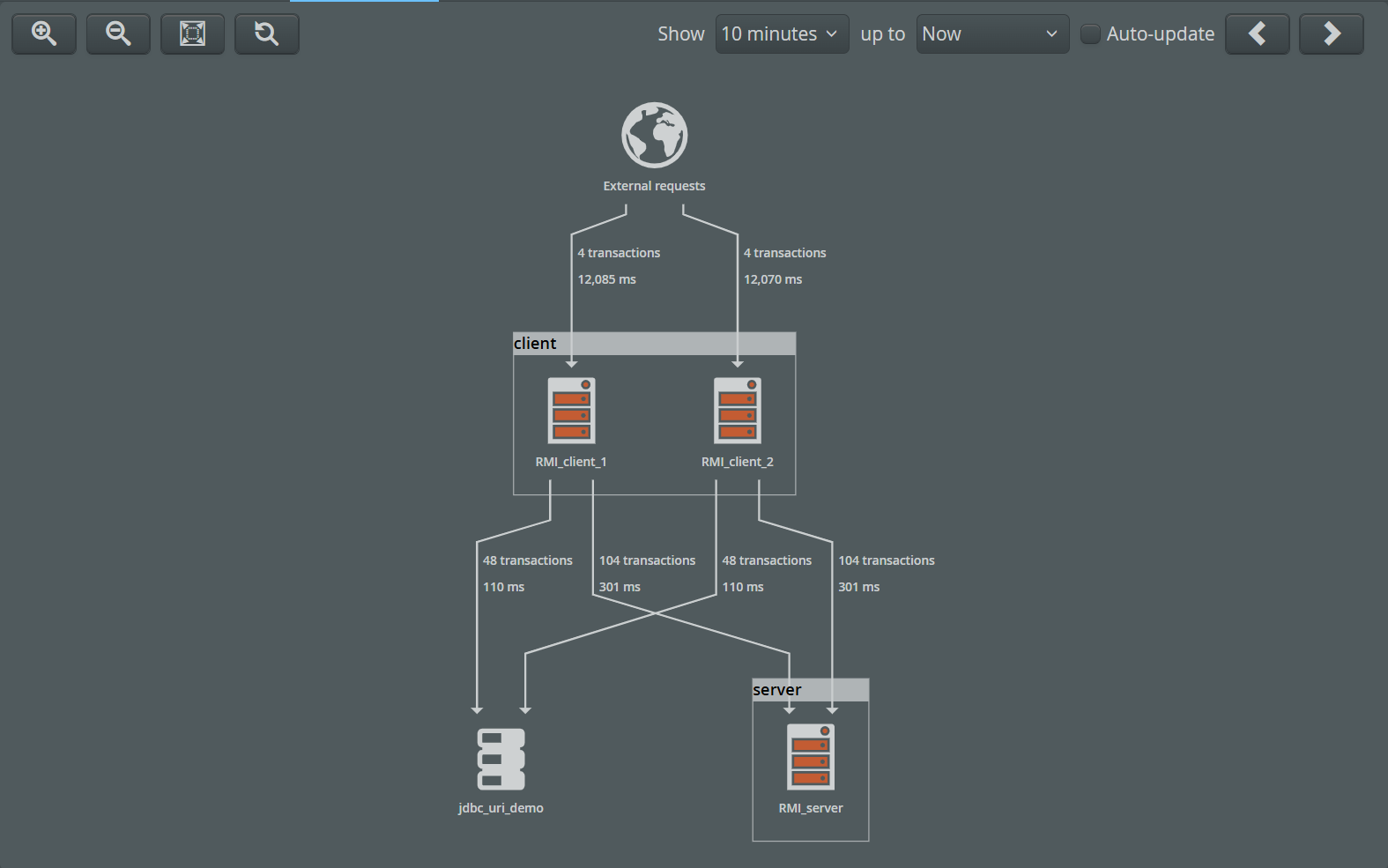Click the client group header

pyautogui.click(x=654, y=344)
